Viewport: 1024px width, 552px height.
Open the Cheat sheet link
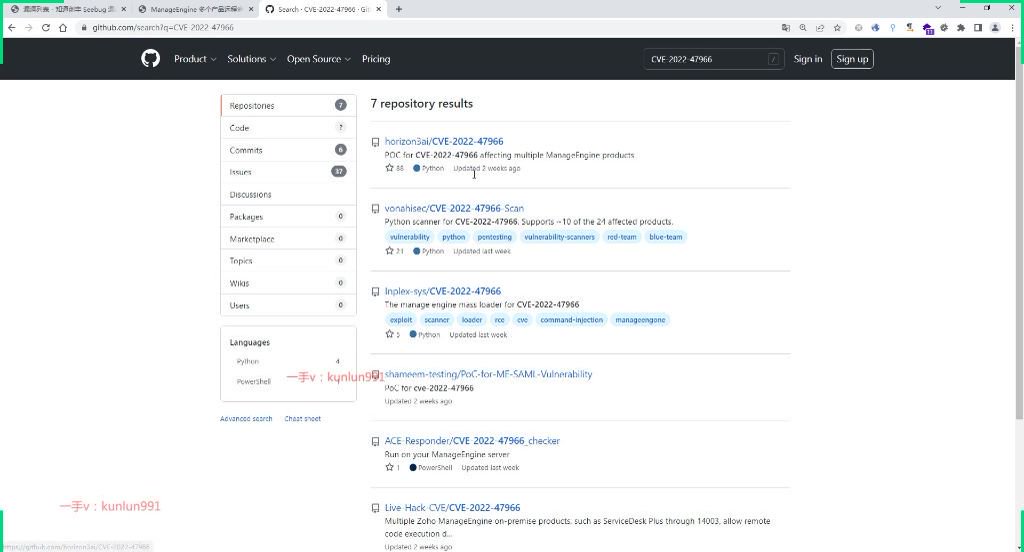[x=302, y=418]
